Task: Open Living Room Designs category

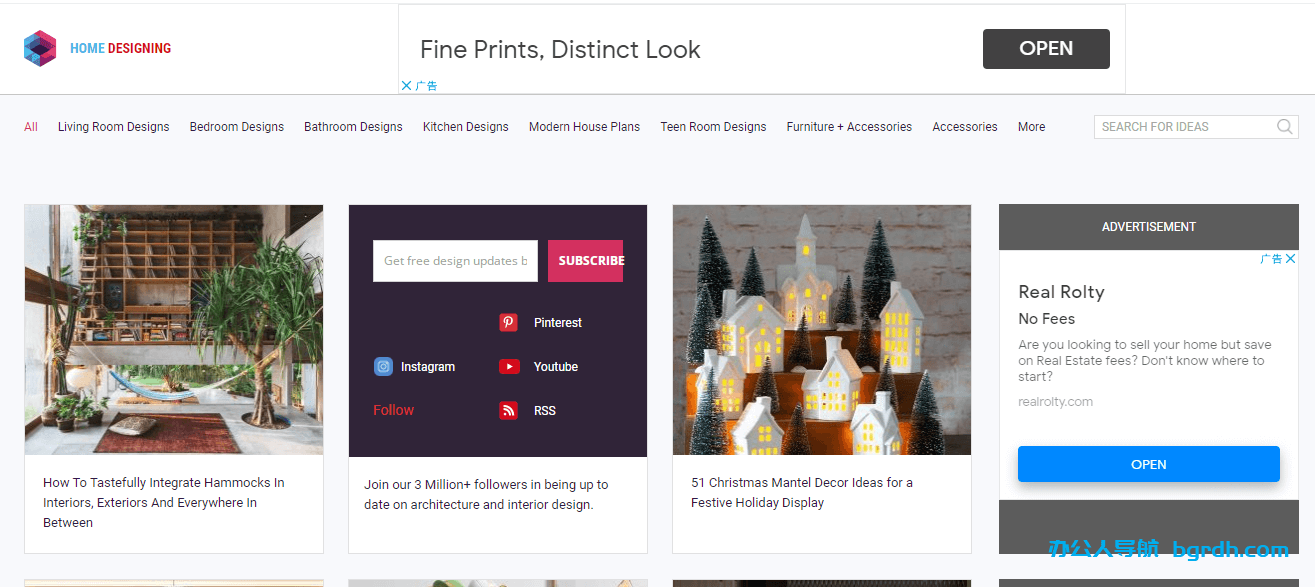Action: click(113, 127)
